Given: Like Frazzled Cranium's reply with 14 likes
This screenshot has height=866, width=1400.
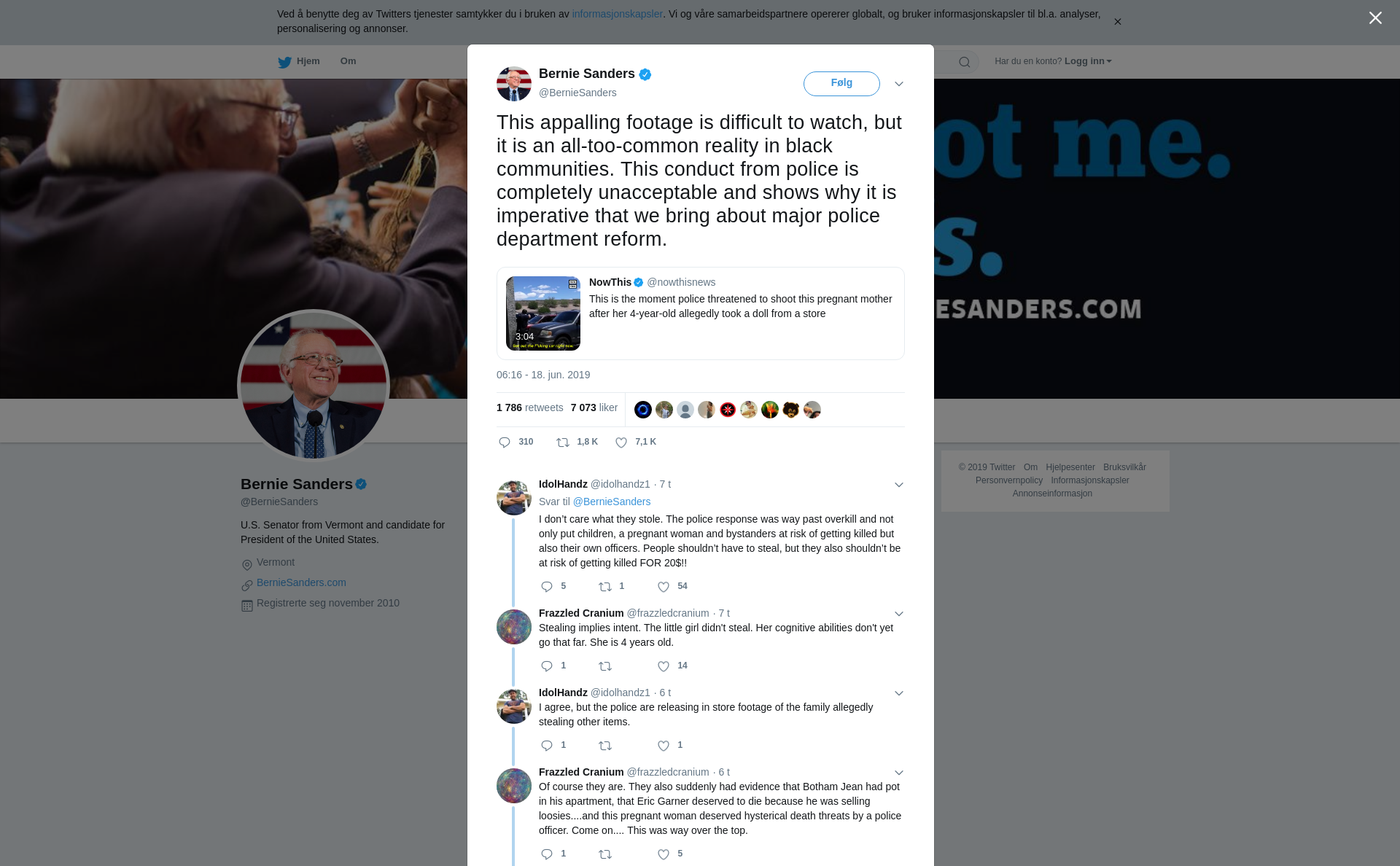Looking at the screenshot, I should click(x=664, y=666).
